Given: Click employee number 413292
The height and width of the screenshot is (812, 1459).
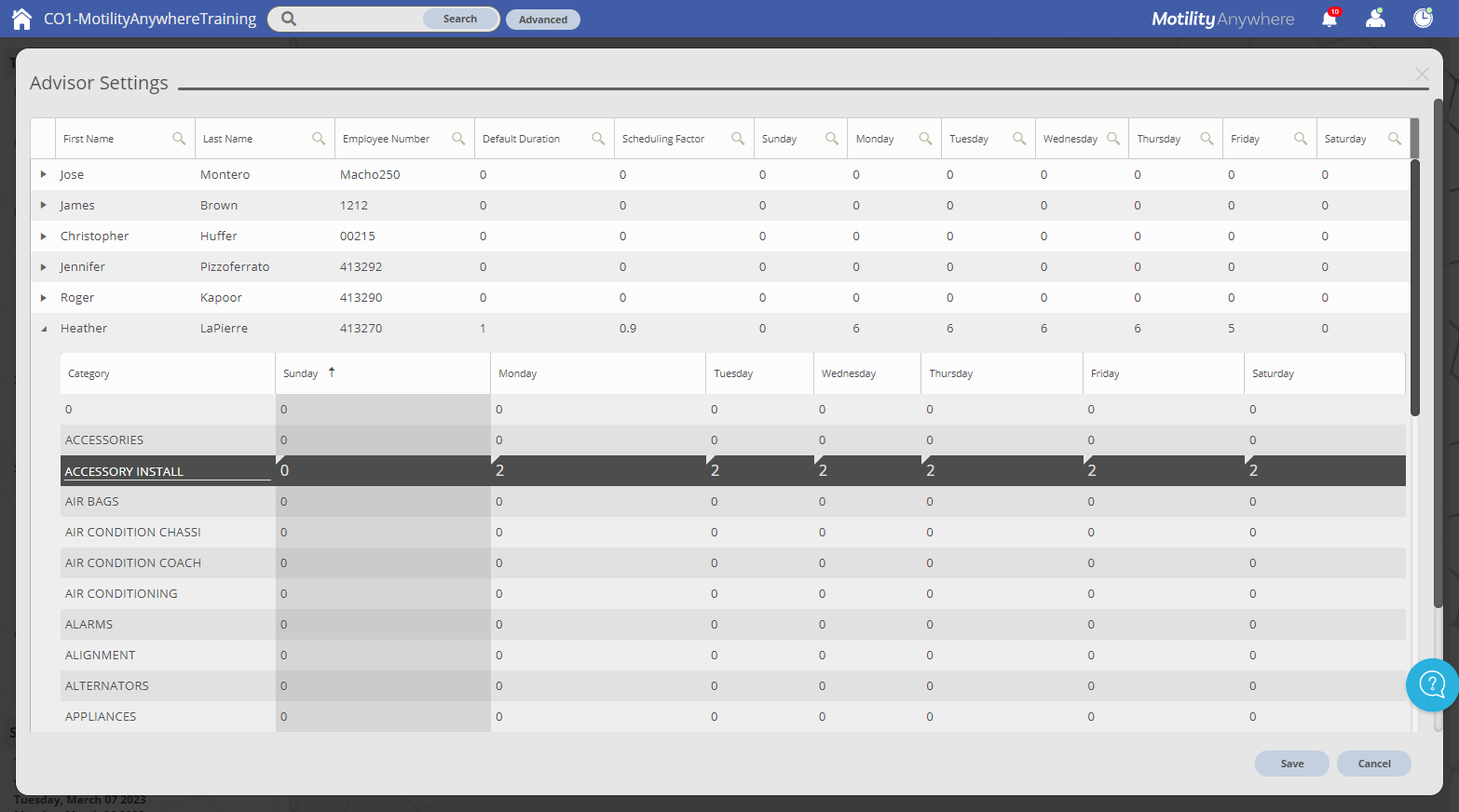Looking at the screenshot, I should coord(361,267).
